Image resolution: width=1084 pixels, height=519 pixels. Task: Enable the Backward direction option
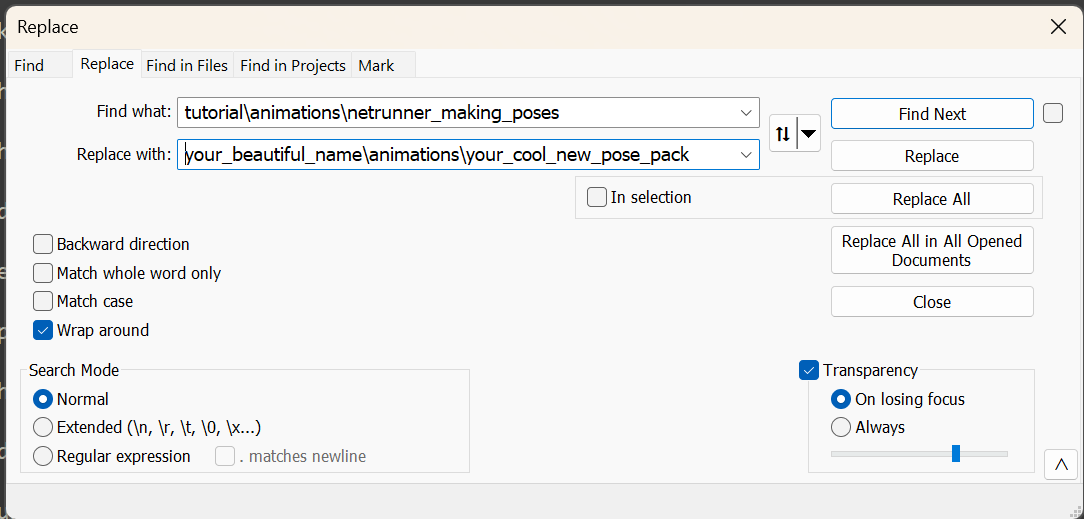point(43,244)
